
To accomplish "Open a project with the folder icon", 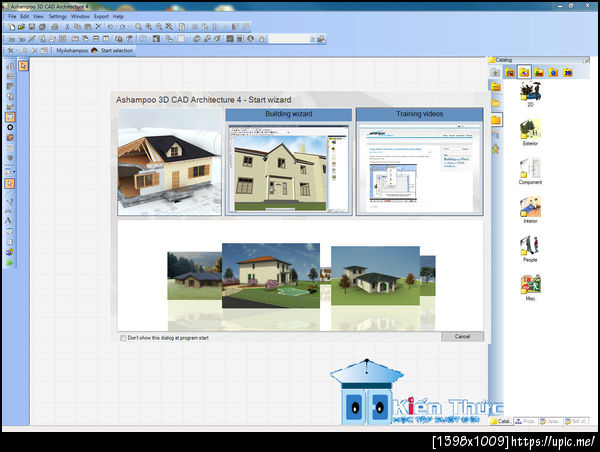I will point(21,27).
